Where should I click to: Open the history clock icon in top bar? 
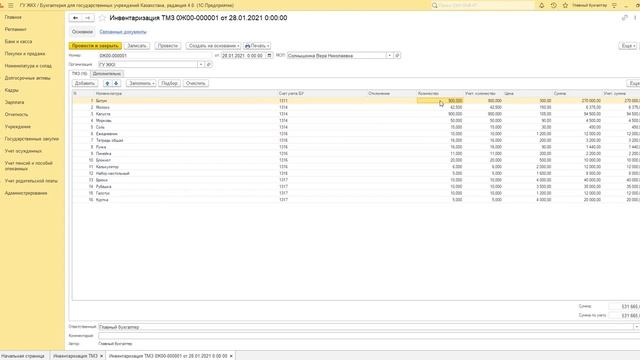[x=553, y=5]
